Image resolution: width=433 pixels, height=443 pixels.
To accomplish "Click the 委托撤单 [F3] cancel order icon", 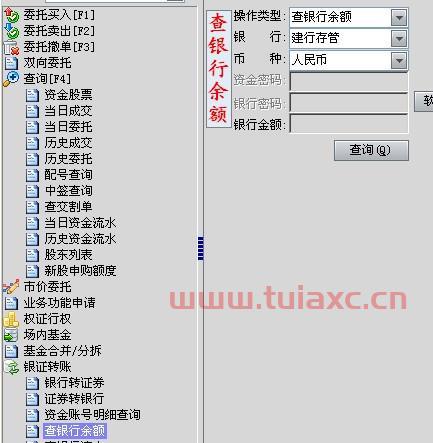I will [12, 47].
